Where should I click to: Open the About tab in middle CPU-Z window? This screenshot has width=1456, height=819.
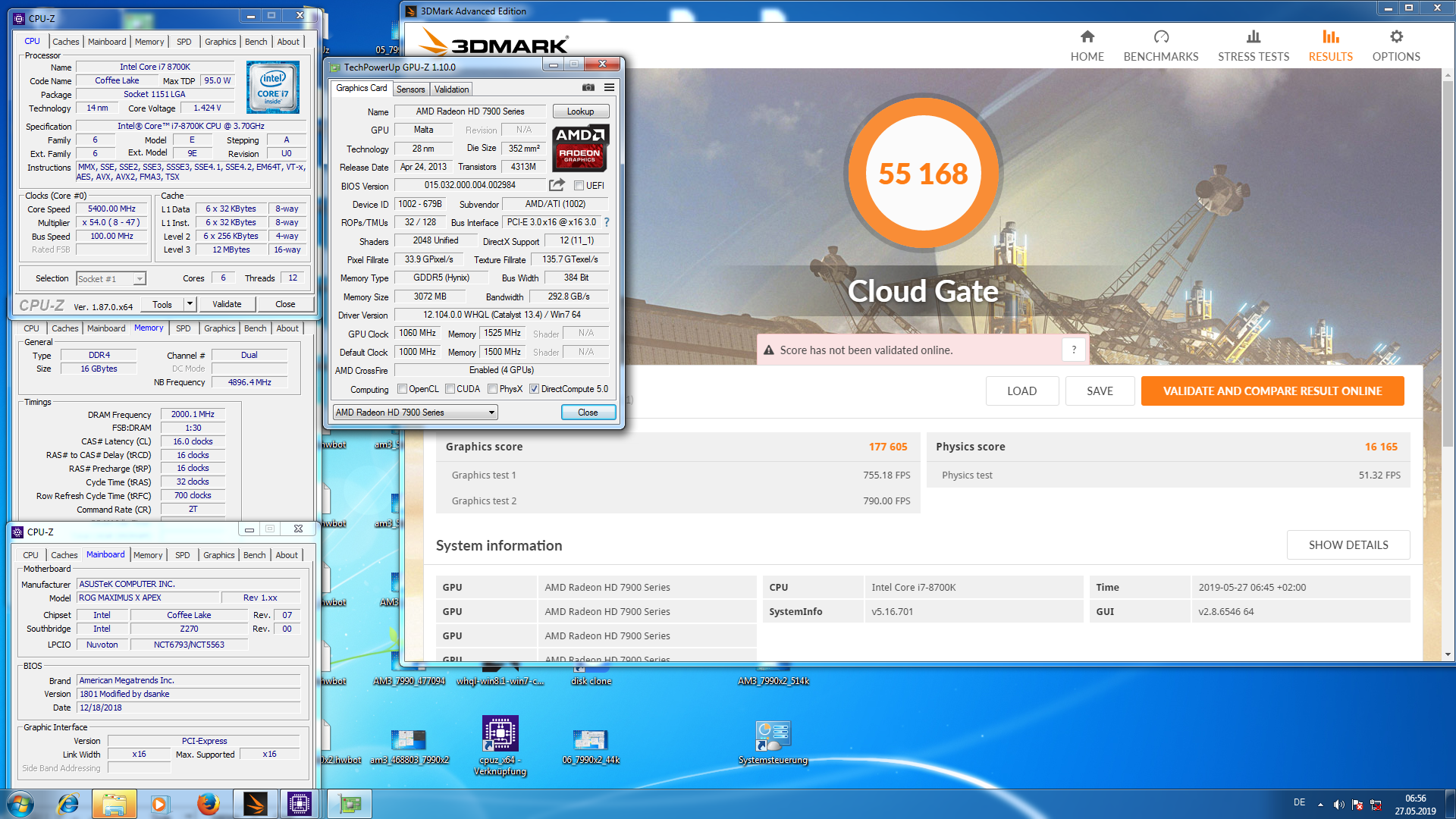tap(287, 328)
